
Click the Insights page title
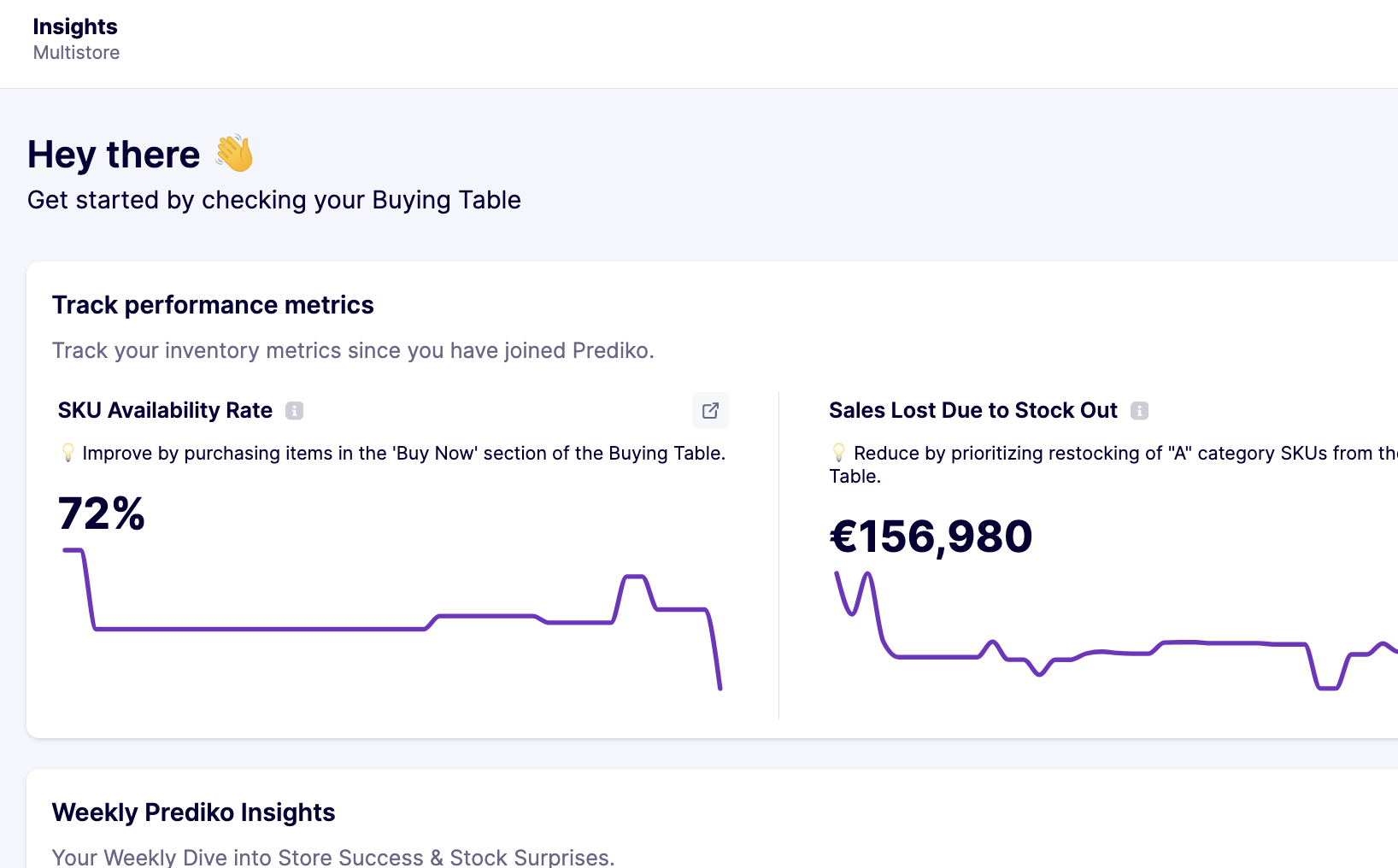pyautogui.click(x=75, y=26)
